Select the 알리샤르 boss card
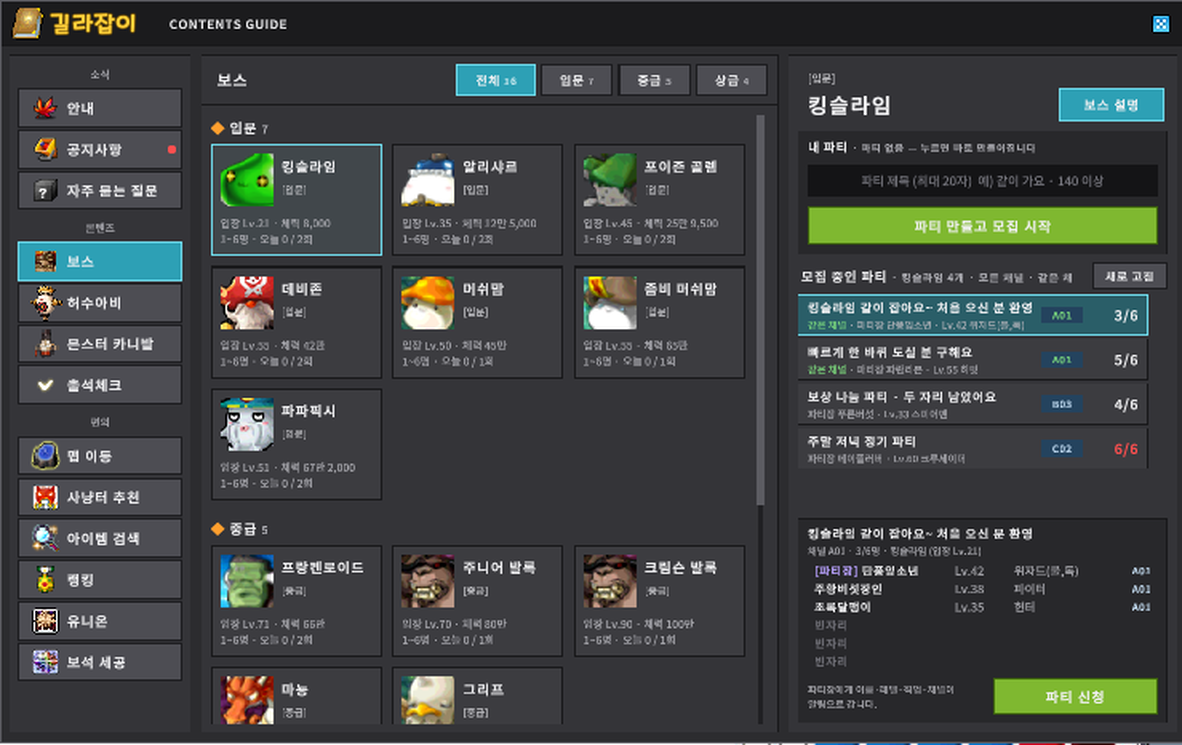The height and width of the screenshot is (745, 1182). coord(478,200)
